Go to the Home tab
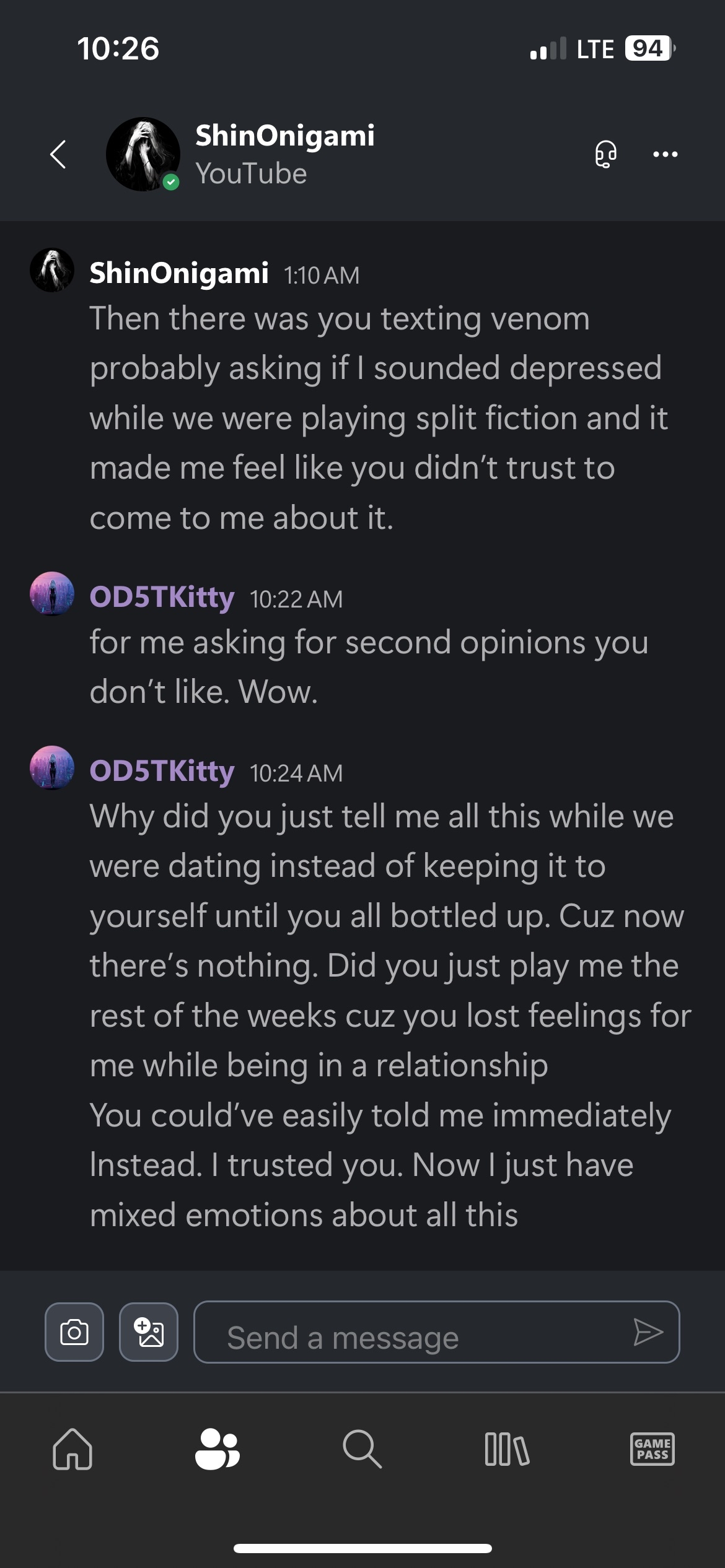This screenshot has width=725, height=1568. (72, 1449)
